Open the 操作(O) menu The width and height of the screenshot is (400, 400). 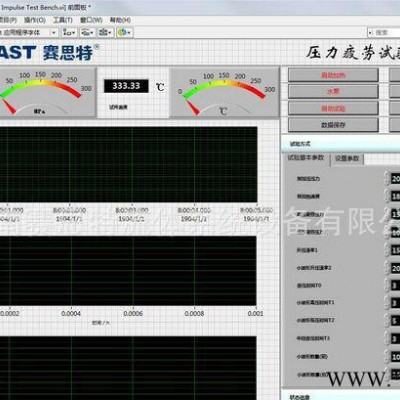[x=35, y=20]
